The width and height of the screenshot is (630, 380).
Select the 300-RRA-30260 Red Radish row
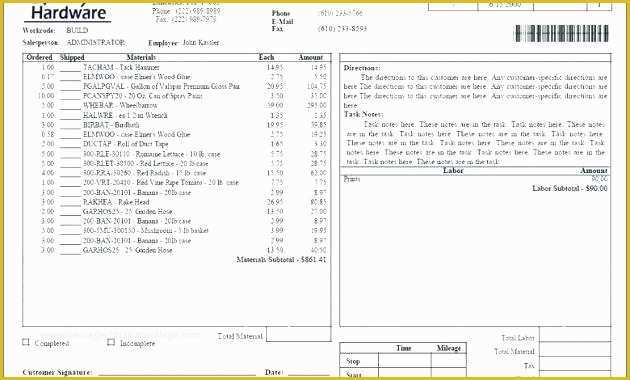(176, 173)
